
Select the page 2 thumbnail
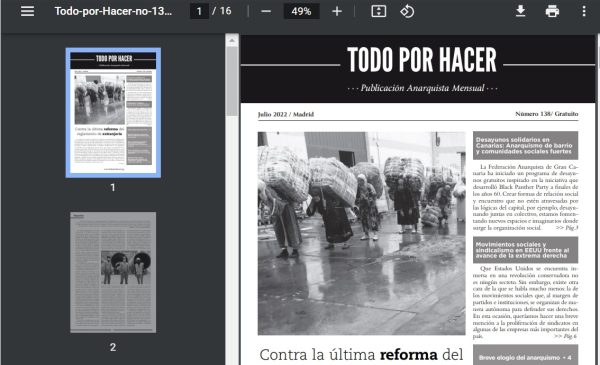(113, 272)
